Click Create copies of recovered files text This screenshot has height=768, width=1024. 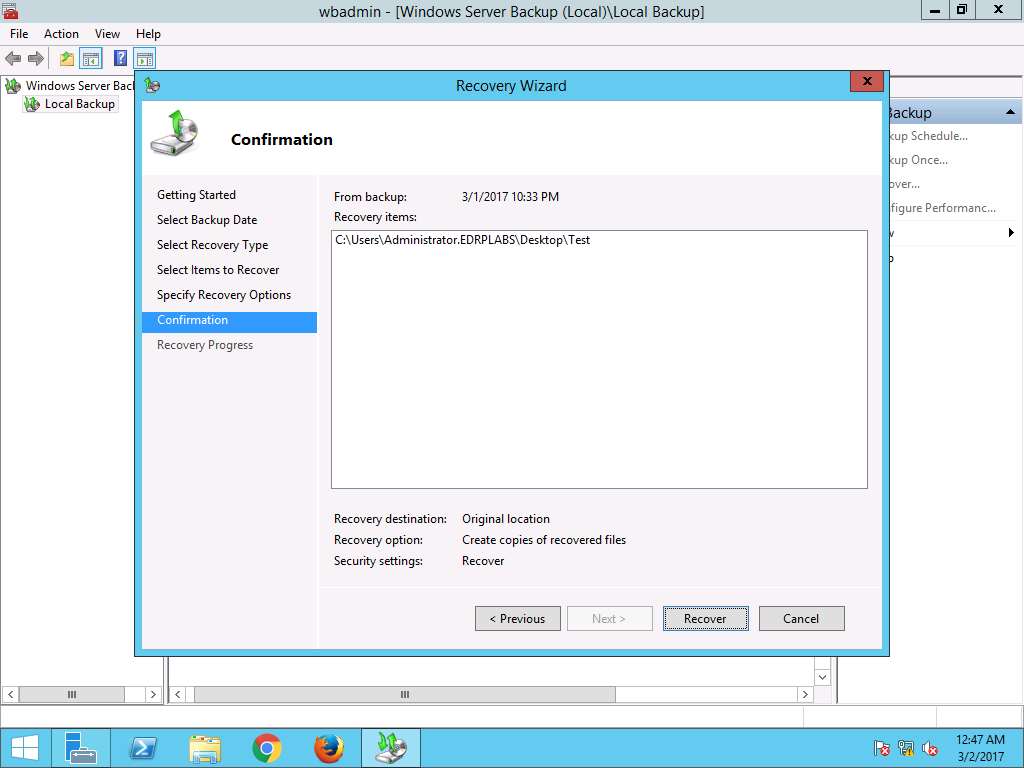[544, 540]
